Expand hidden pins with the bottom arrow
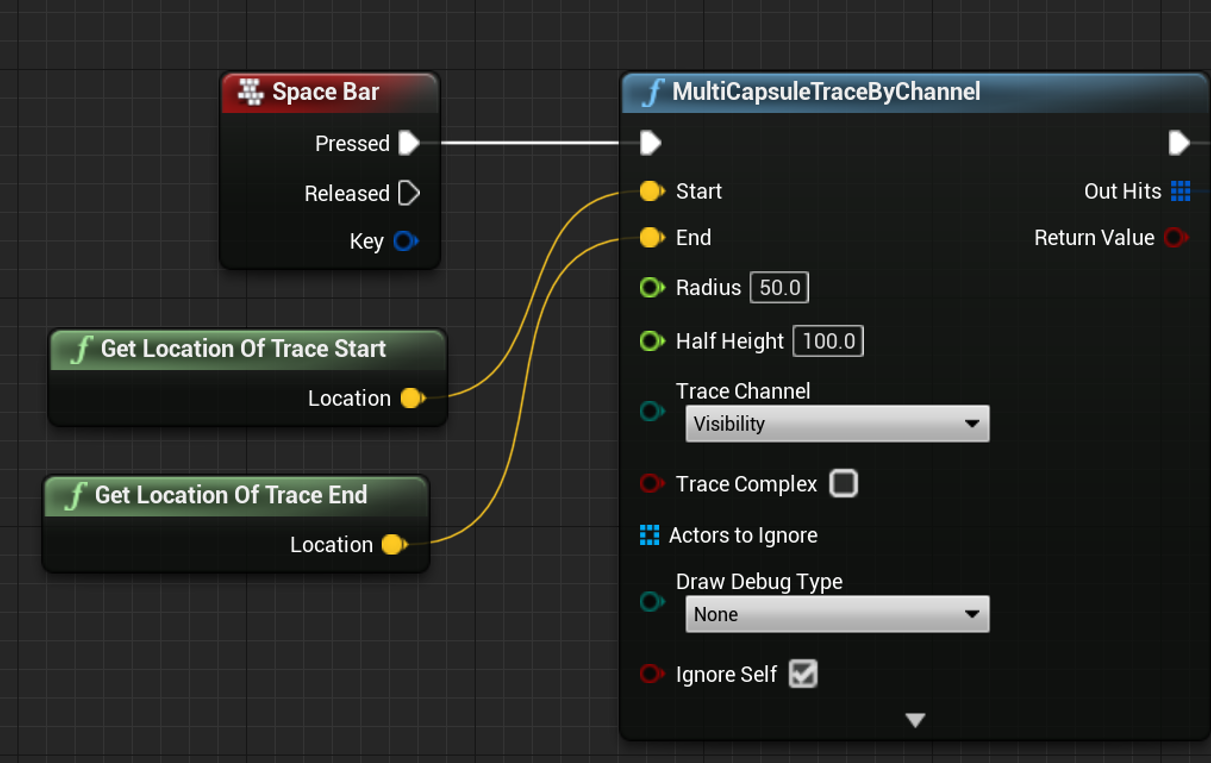Screen dimensions: 1211x763 coord(915,719)
